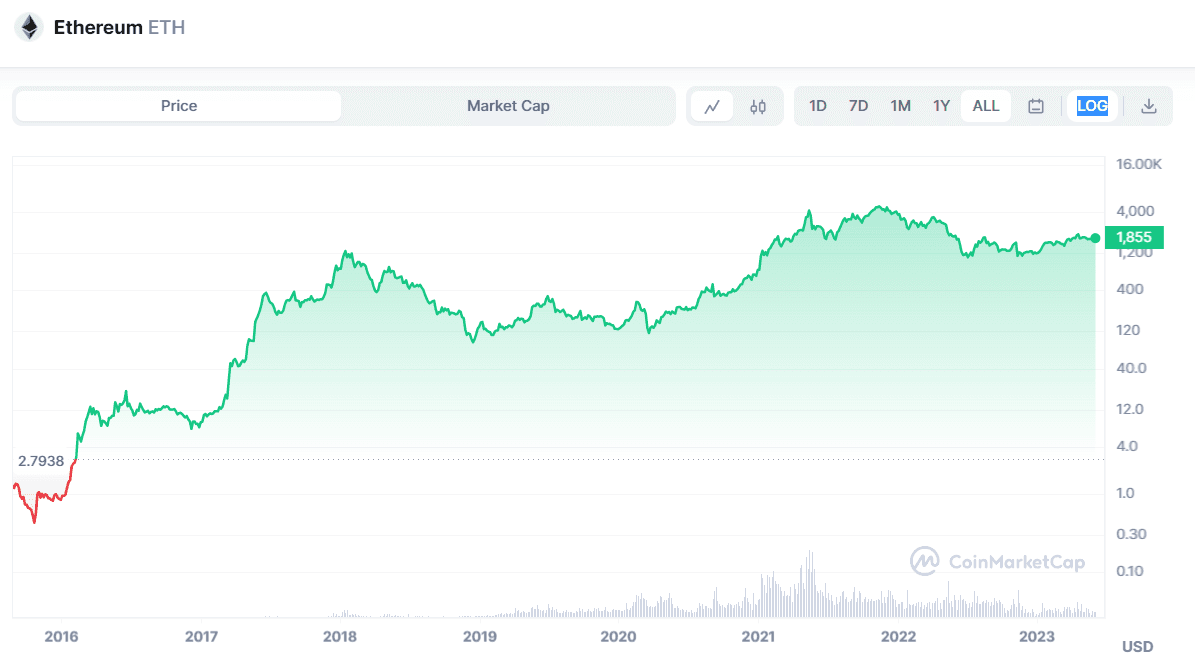The image size is (1195, 663).
Task: Click the 2022 x-axis label
Action: tap(899, 636)
